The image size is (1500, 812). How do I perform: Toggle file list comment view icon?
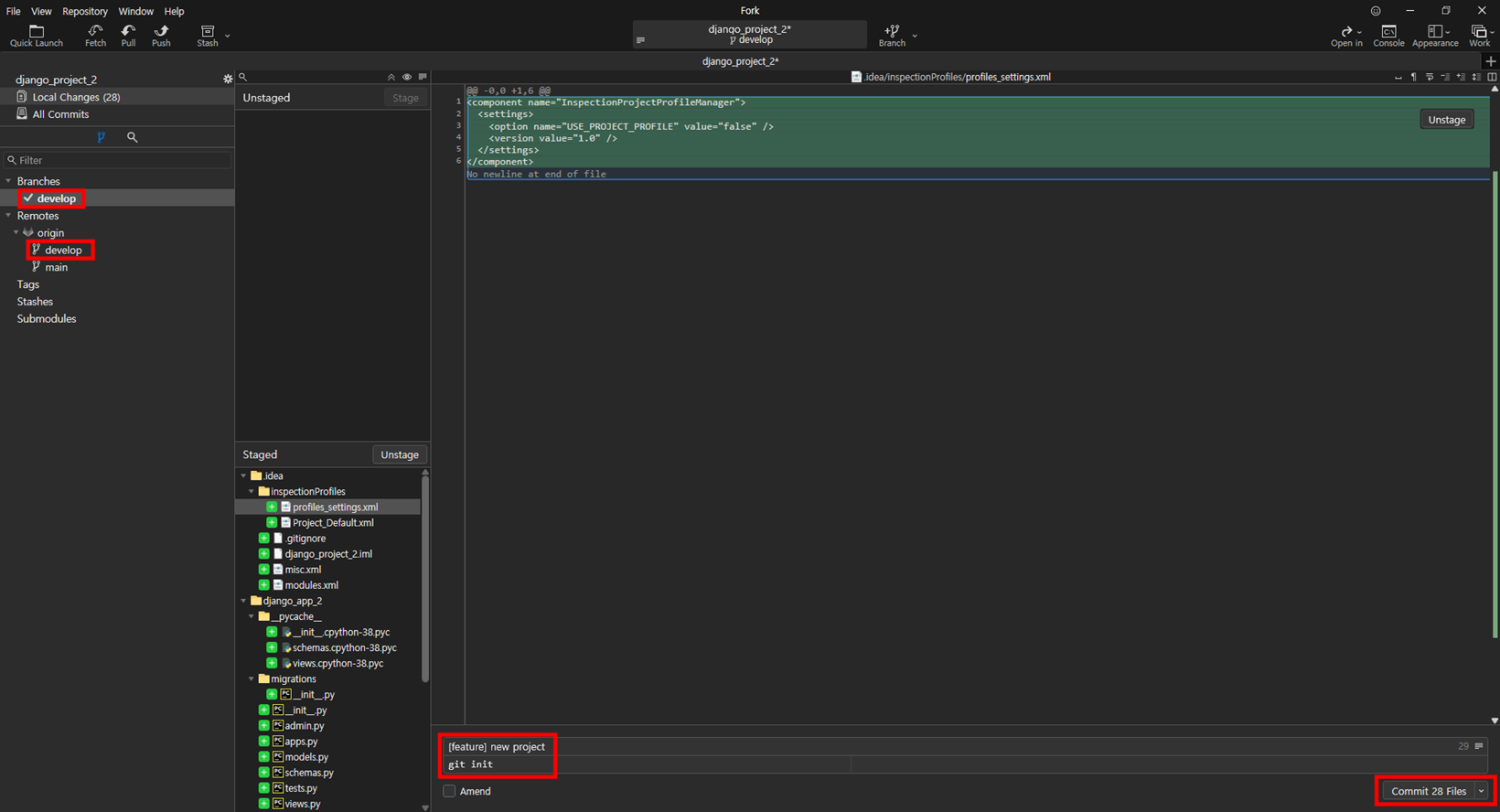[x=423, y=77]
